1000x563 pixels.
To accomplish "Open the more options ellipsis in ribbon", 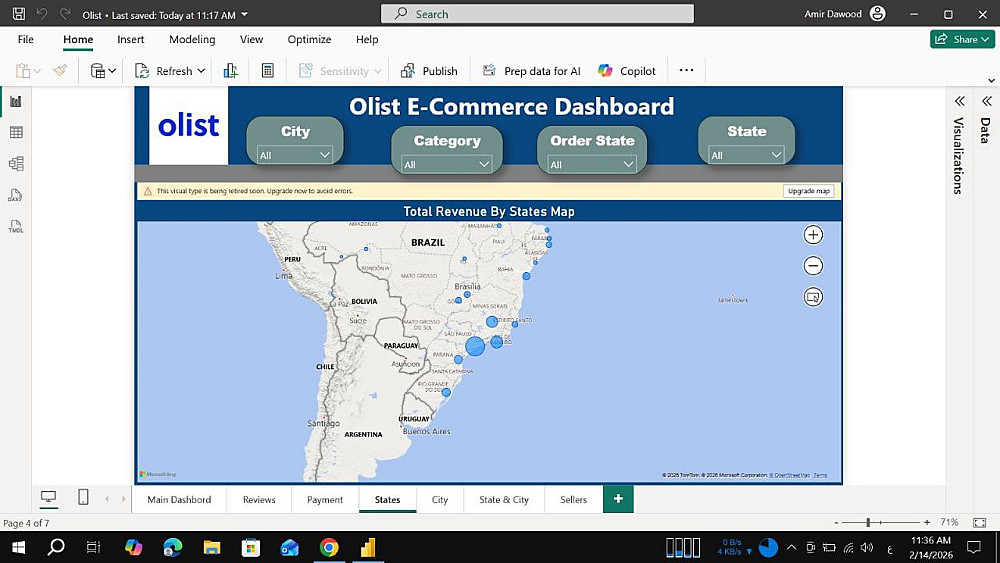I will click(x=686, y=70).
